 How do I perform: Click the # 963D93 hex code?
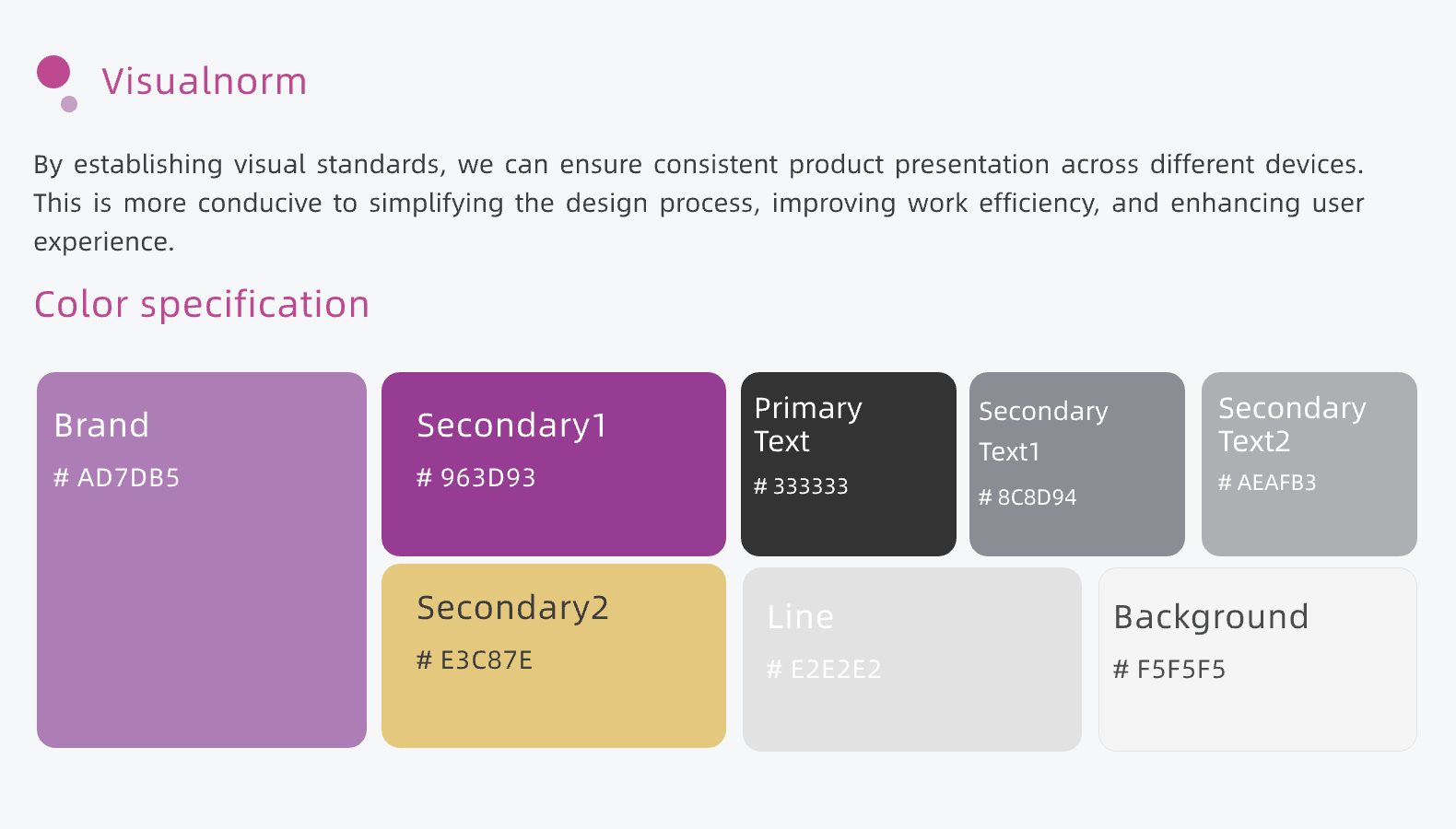pyautogui.click(x=476, y=478)
